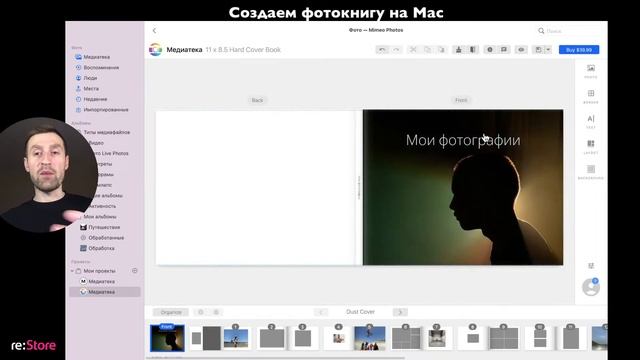
Task: Click the Redo arrow in the toolbar
Action: (x=396, y=50)
